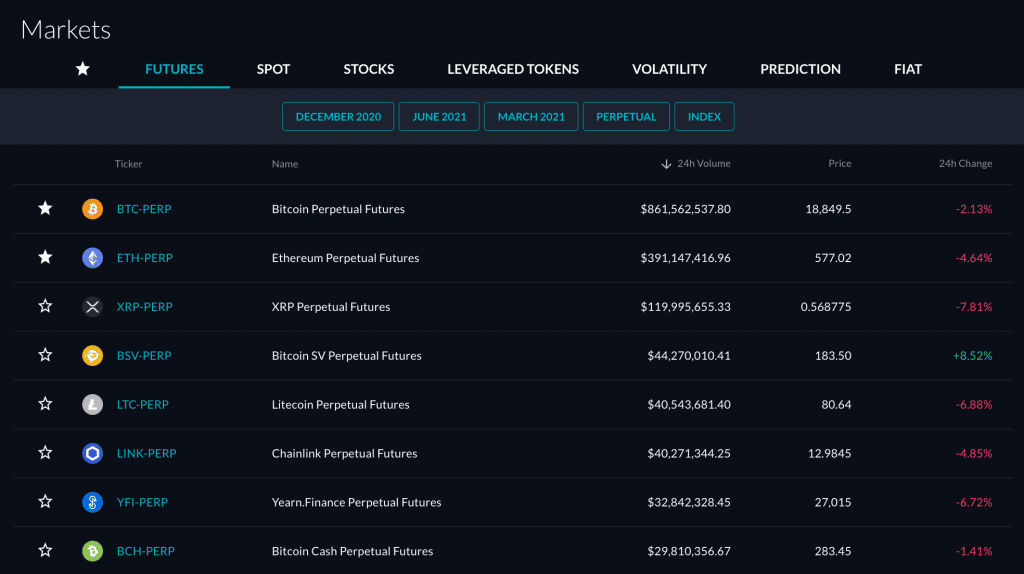
Task: Filter futures by PERPETUAL button
Action: coord(626,117)
